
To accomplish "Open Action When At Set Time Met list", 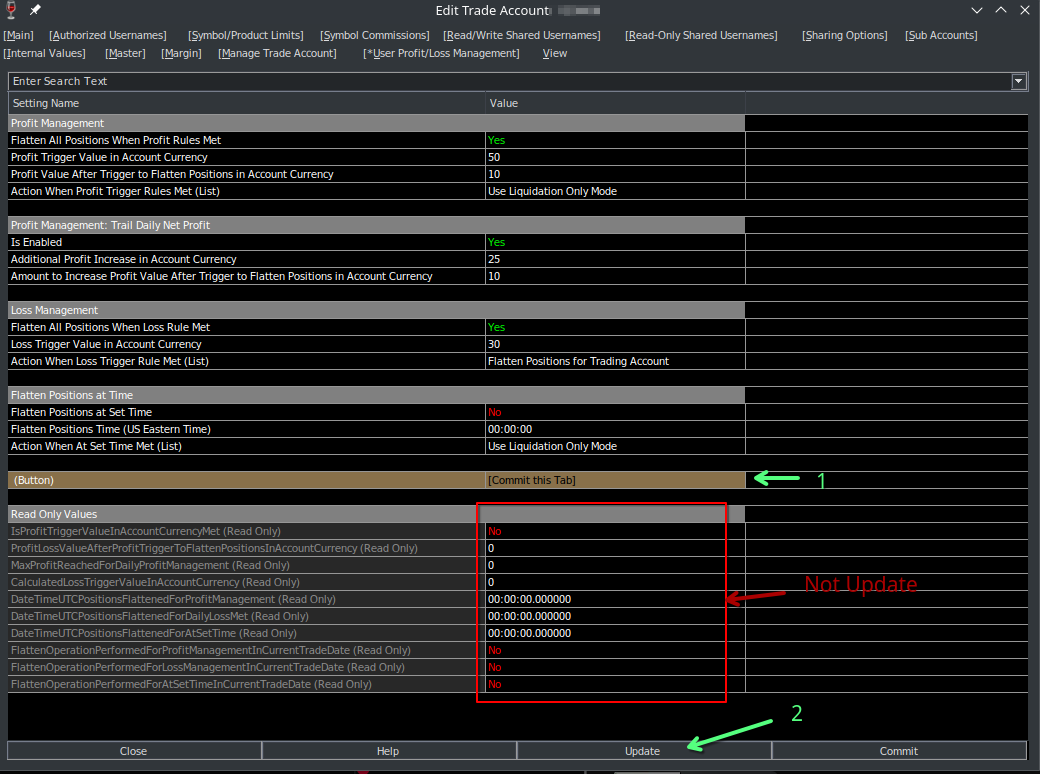I will [552, 446].
